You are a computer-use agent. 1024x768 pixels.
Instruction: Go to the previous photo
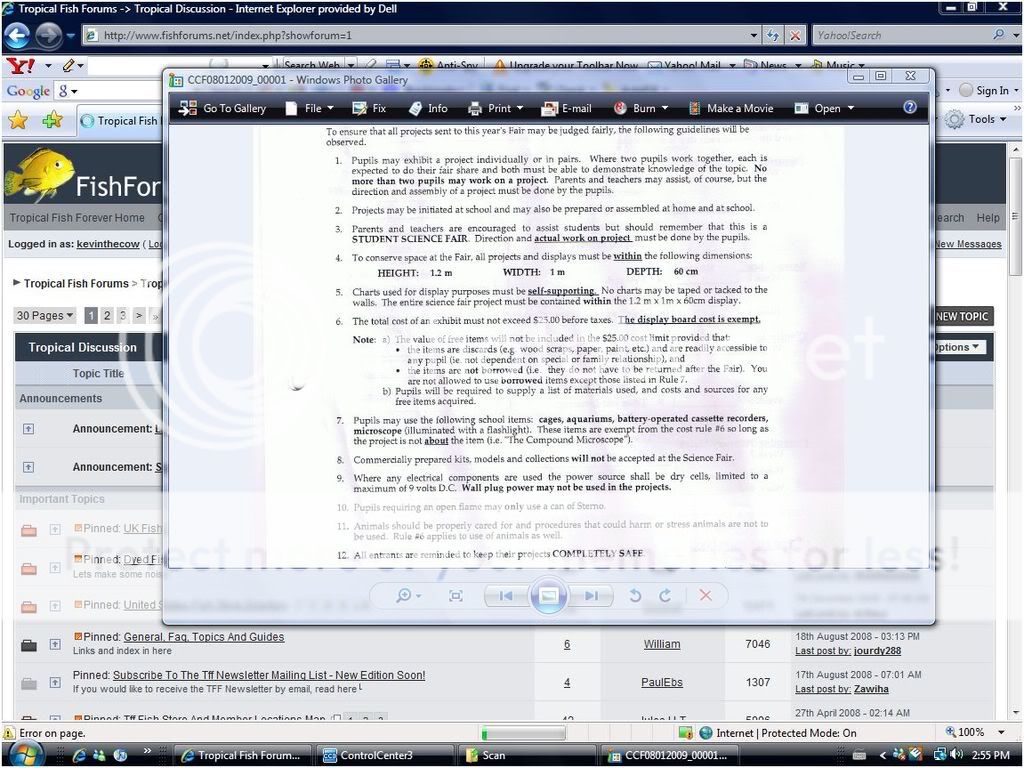(x=505, y=596)
